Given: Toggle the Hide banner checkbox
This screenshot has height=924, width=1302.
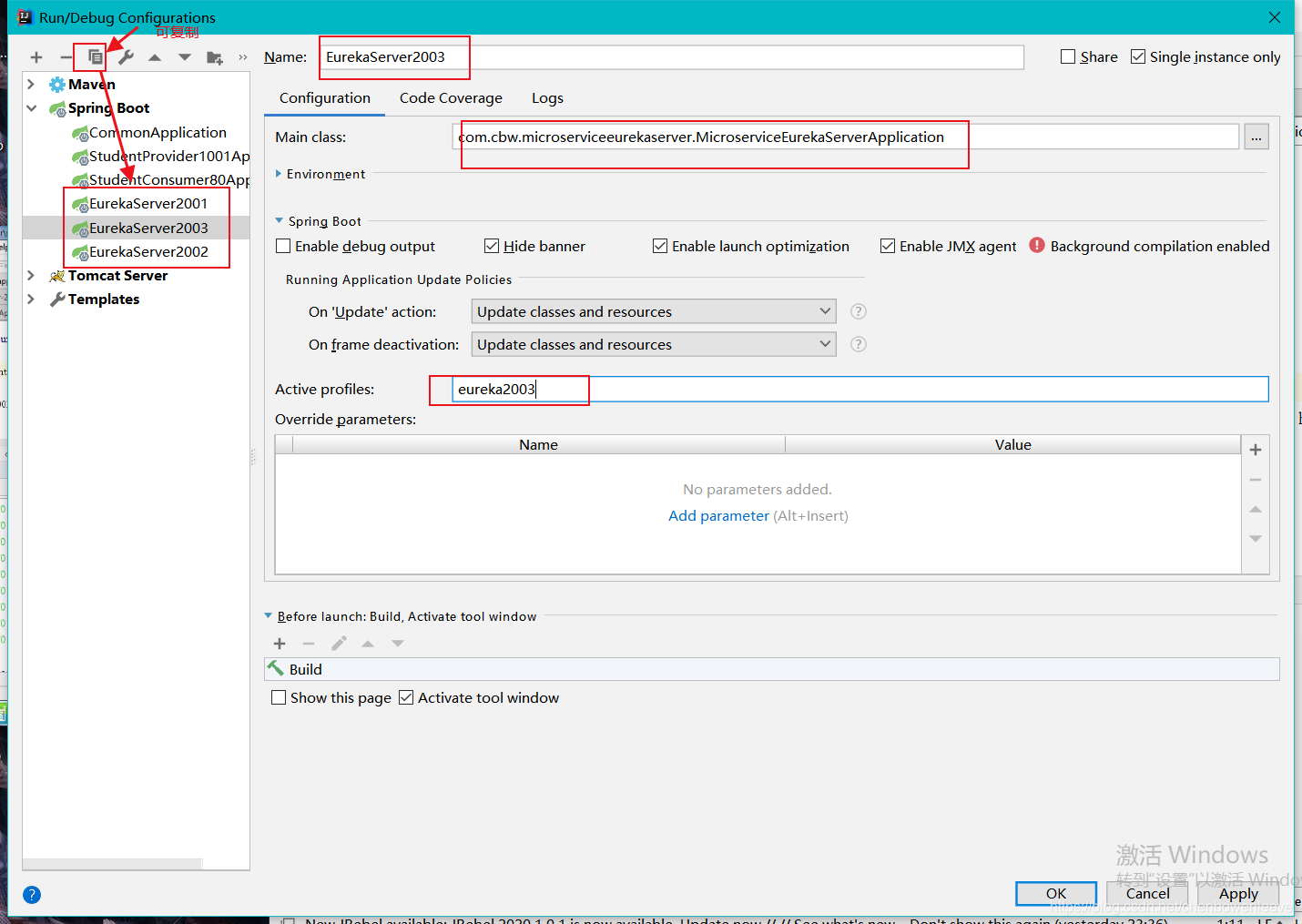Looking at the screenshot, I should [492, 246].
